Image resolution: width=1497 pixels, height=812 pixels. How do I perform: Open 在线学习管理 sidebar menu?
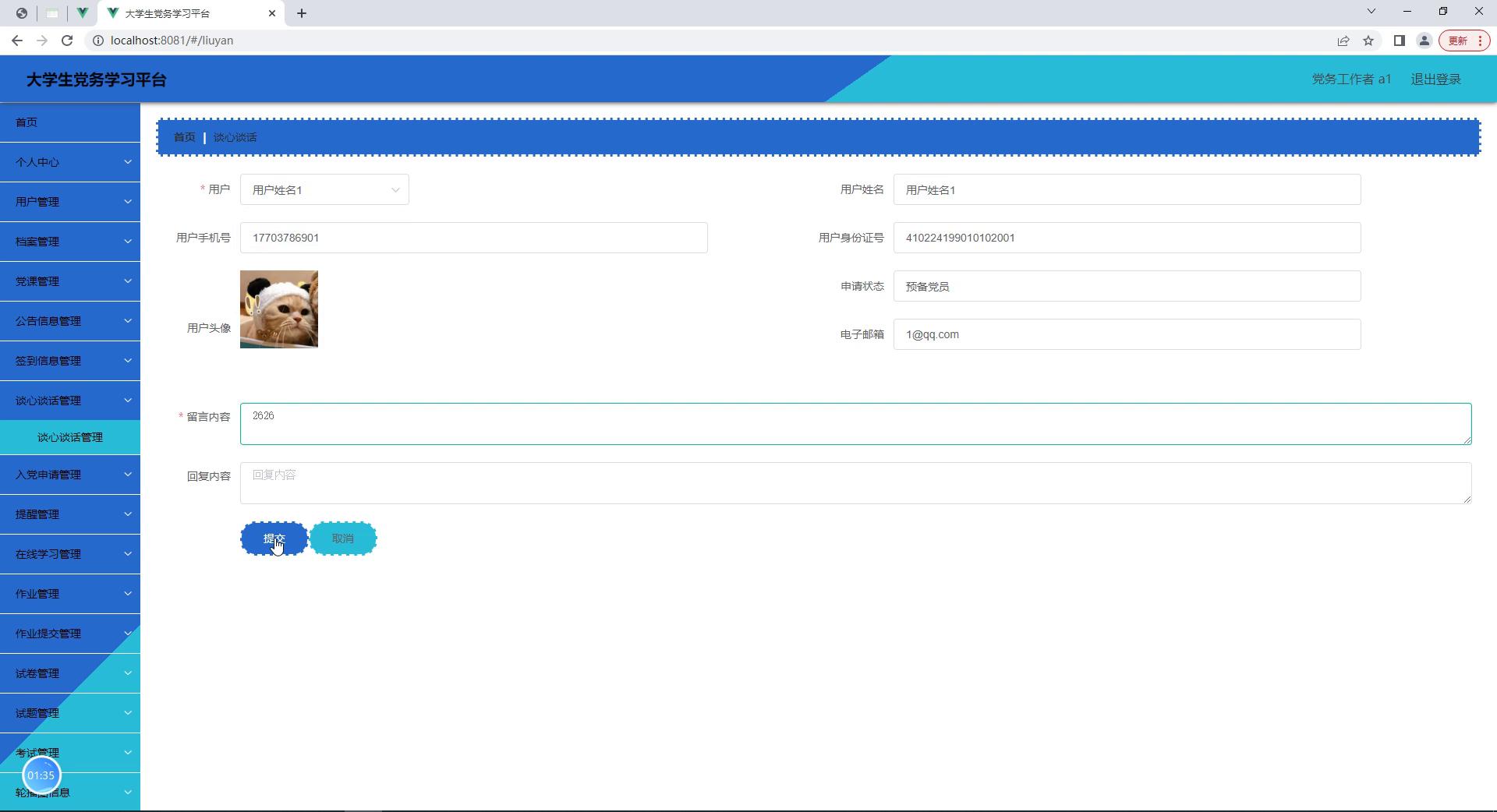tap(70, 554)
